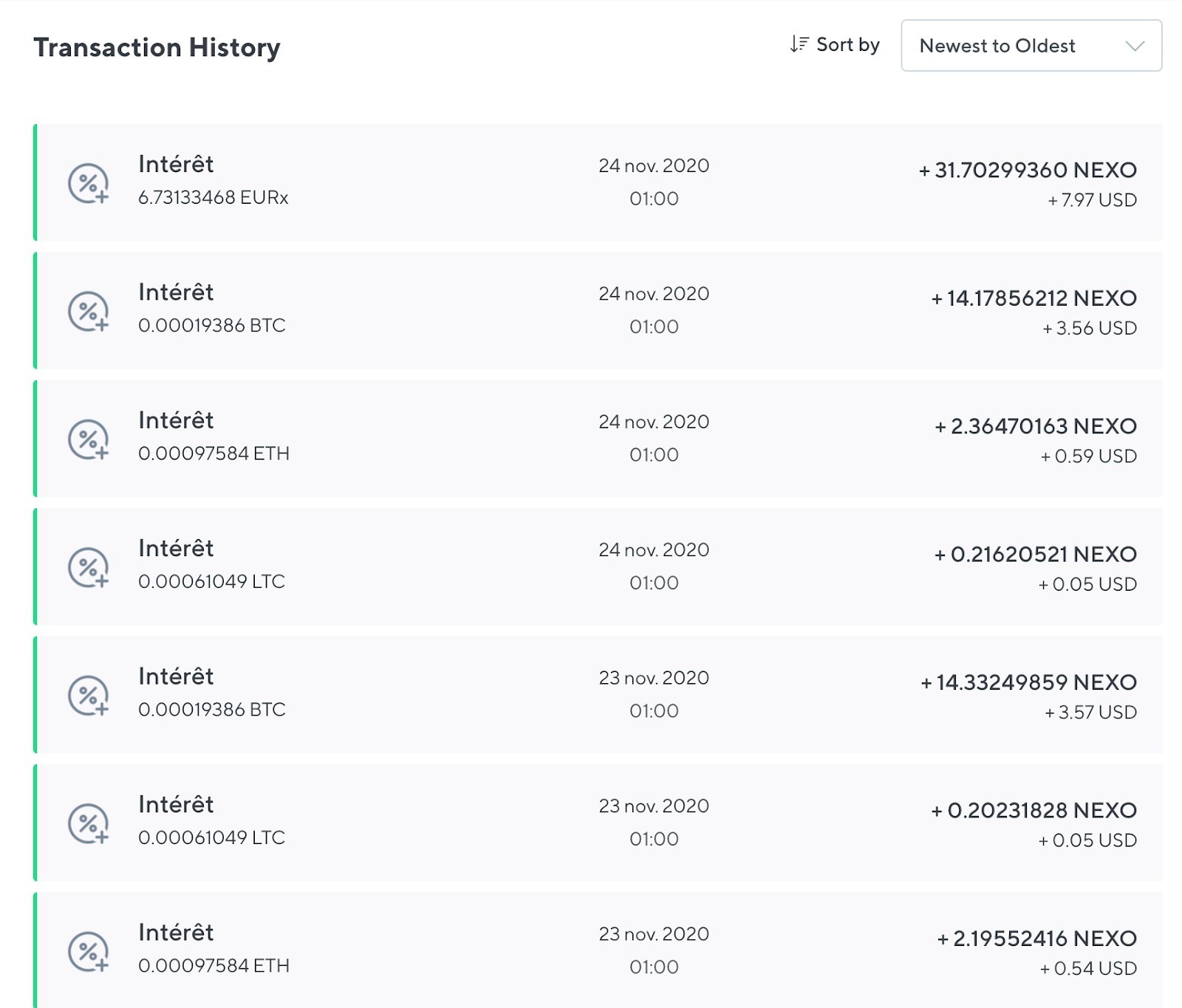
Task: Click the sort arrows icon beside Sort by
Action: 799,44
